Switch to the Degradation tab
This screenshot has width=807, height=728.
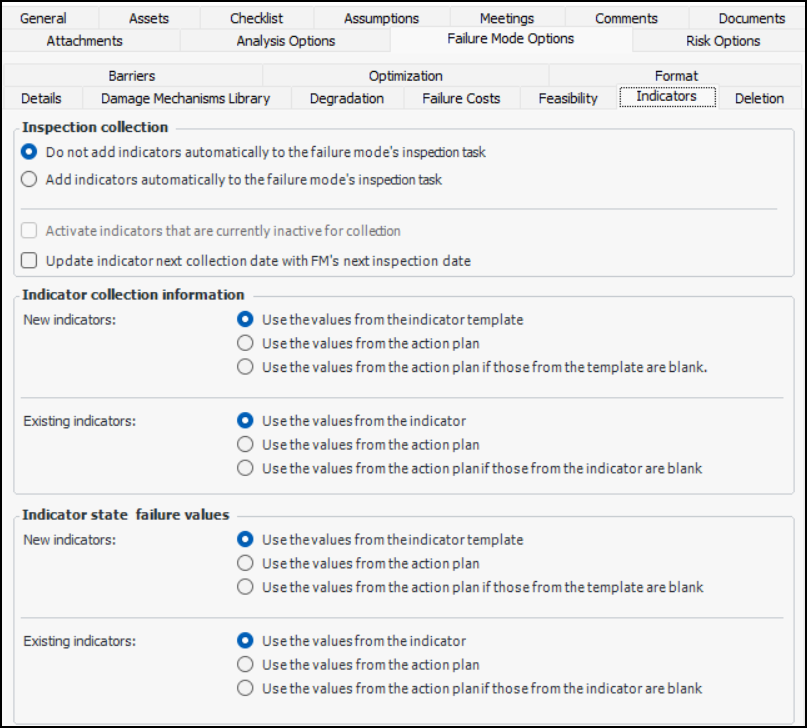click(346, 98)
